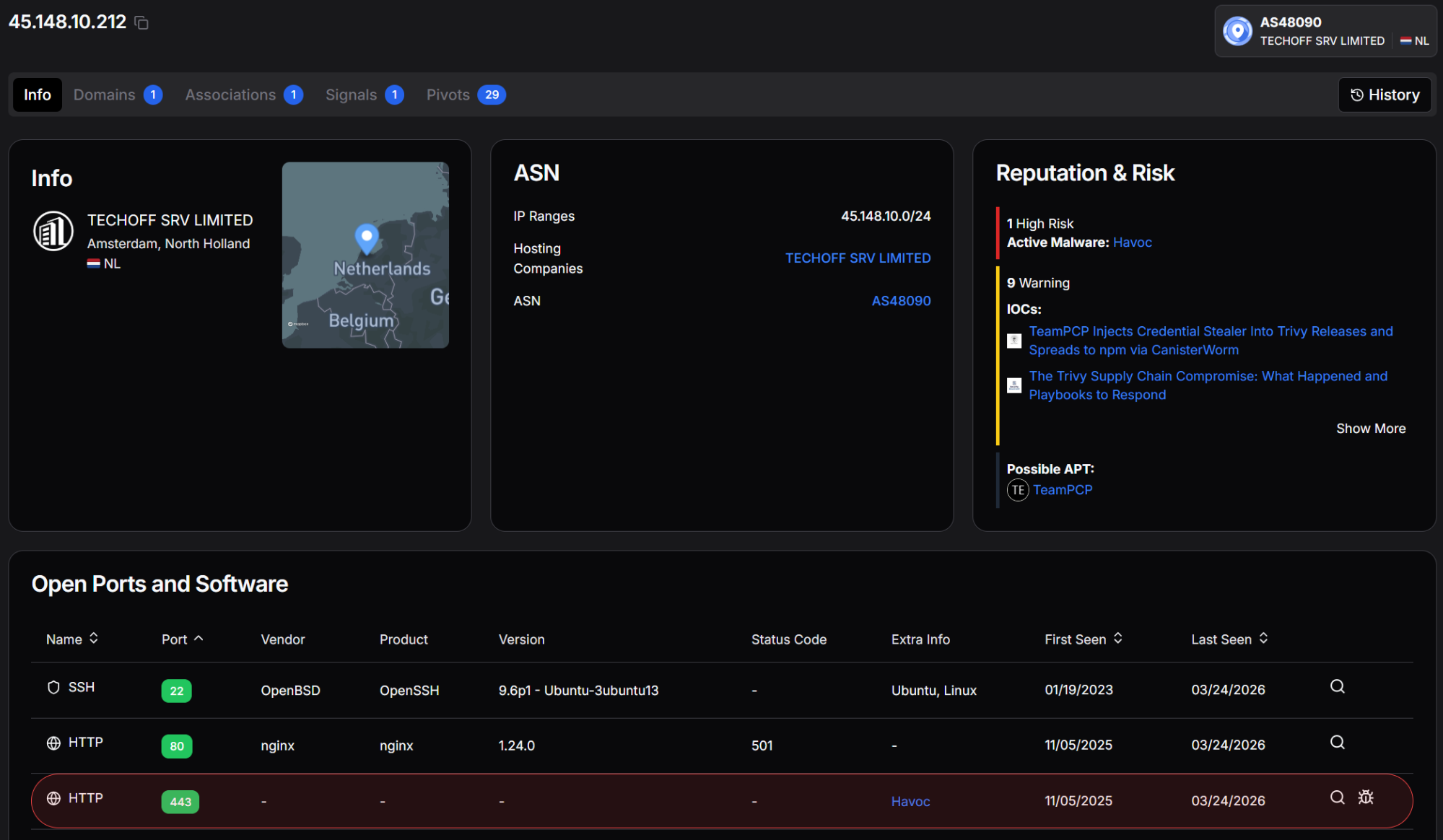Copy the IP address 45.148.10.212

[141, 22]
